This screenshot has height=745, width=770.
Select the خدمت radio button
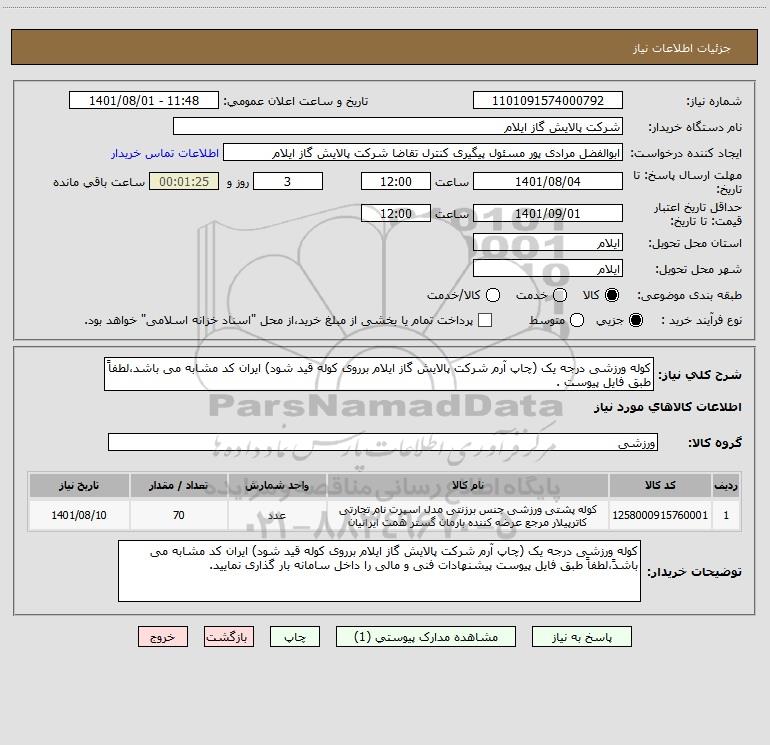click(x=560, y=295)
